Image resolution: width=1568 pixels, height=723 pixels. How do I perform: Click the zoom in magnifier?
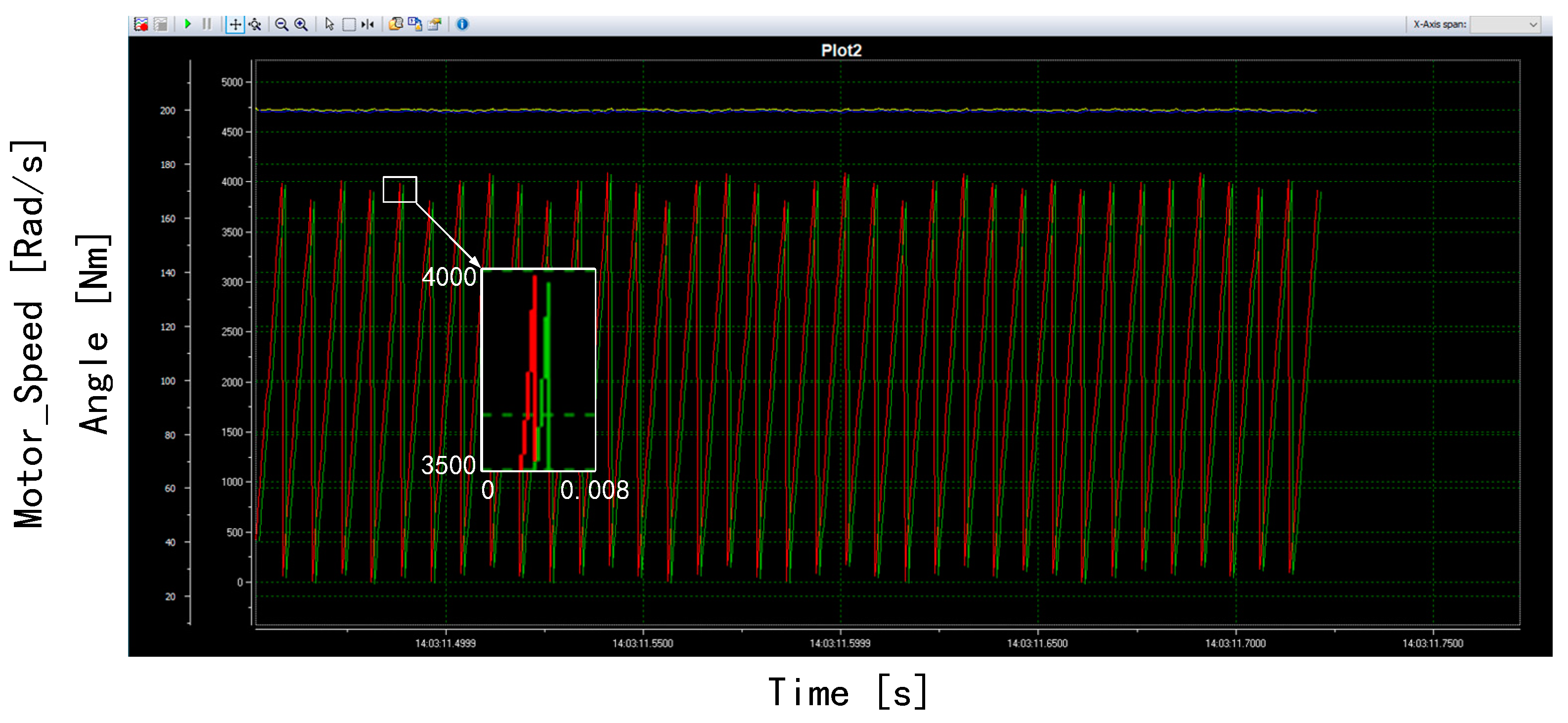[301, 24]
